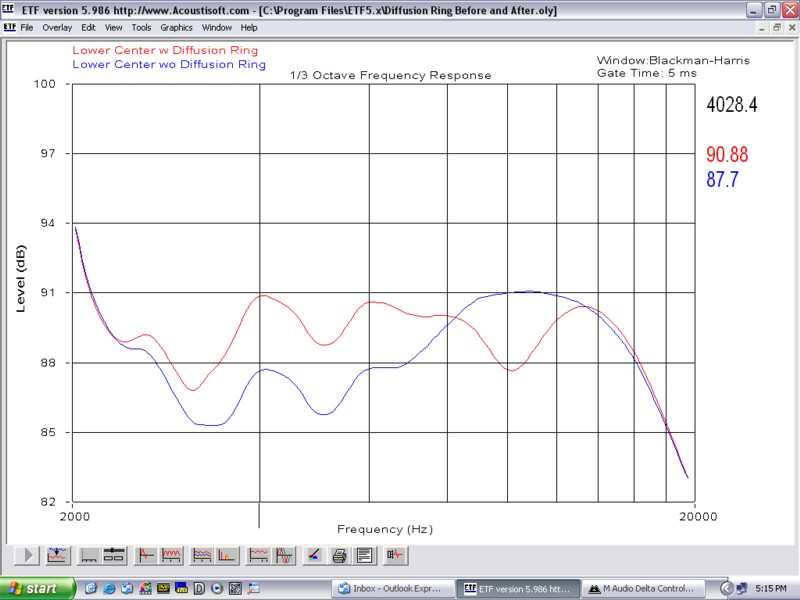Click the 'Lower Center wo Diffusion Ring' legend

click(x=169, y=64)
